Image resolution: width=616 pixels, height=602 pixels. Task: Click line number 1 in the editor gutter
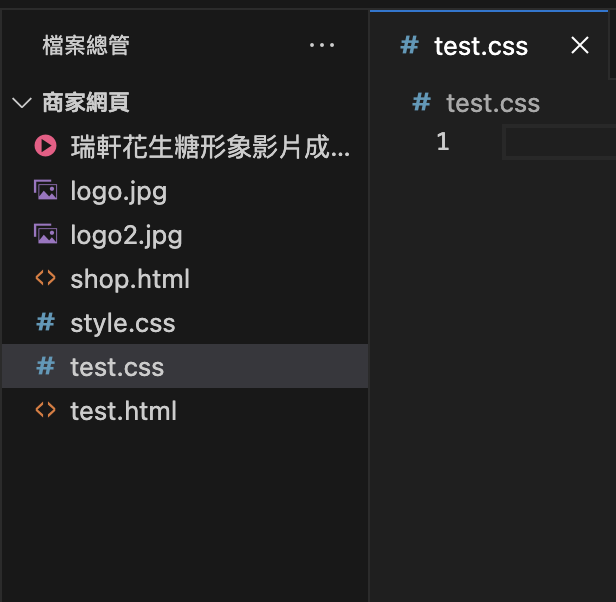[x=443, y=142]
